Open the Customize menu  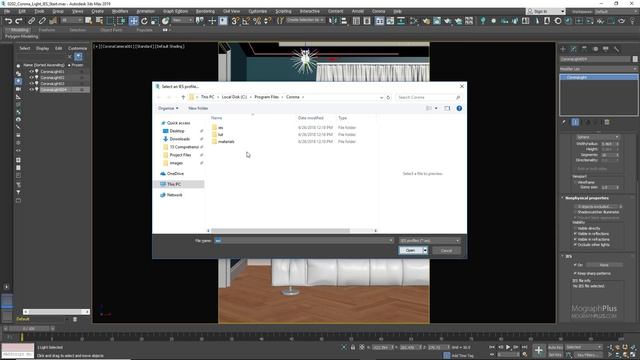coord(258,11)
